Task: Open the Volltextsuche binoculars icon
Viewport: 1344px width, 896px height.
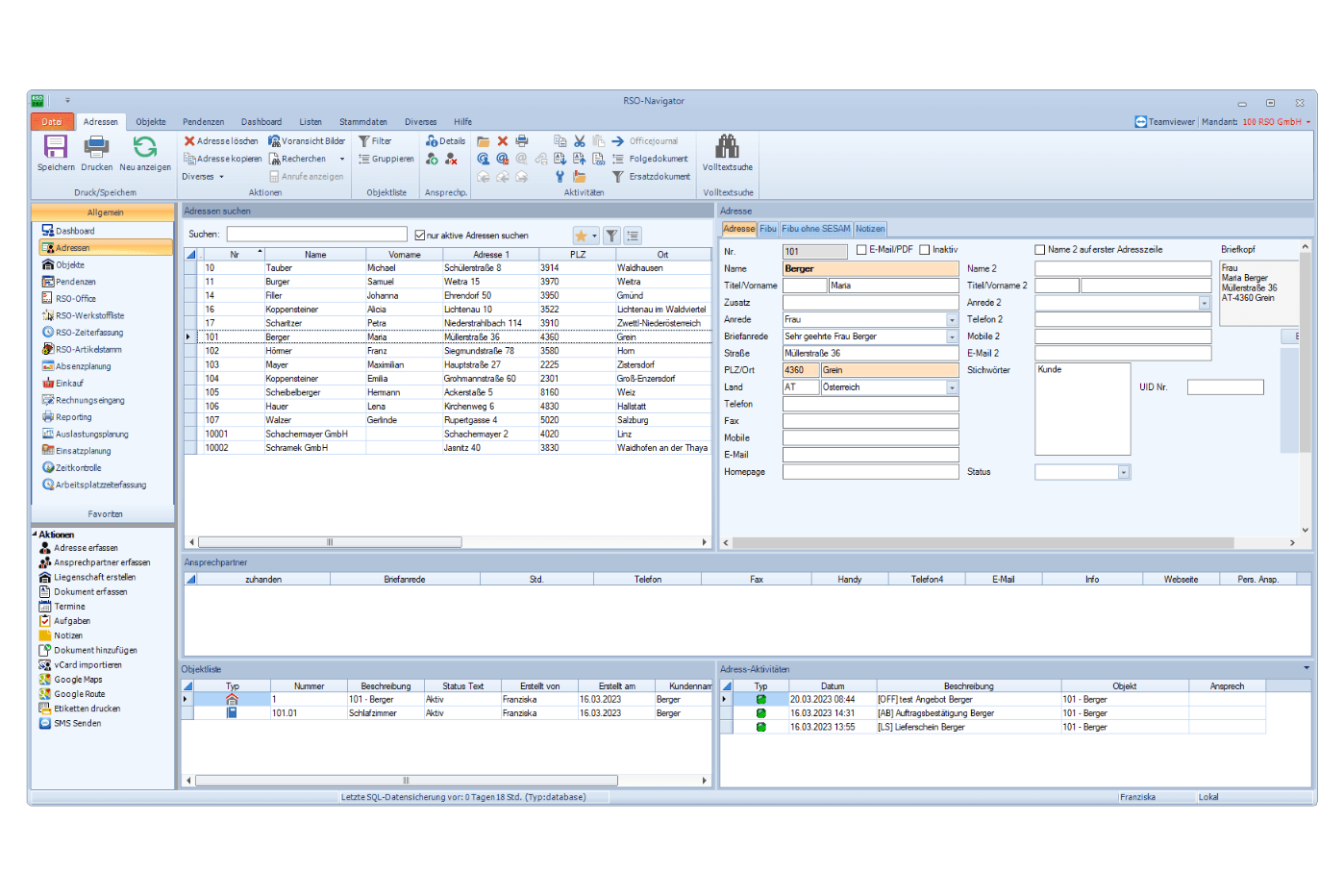Action: (727, 147)
